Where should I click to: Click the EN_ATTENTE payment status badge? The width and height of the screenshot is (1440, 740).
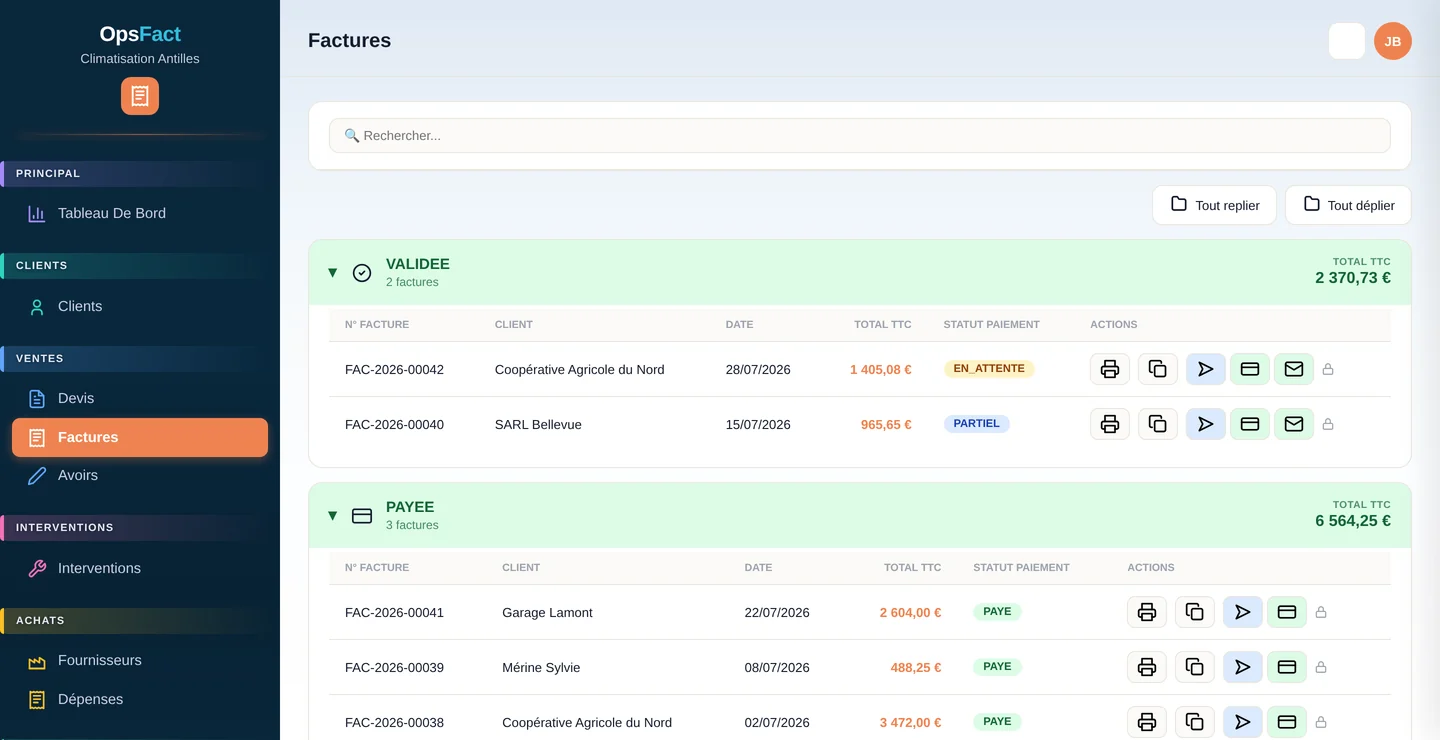coord(989,369)
